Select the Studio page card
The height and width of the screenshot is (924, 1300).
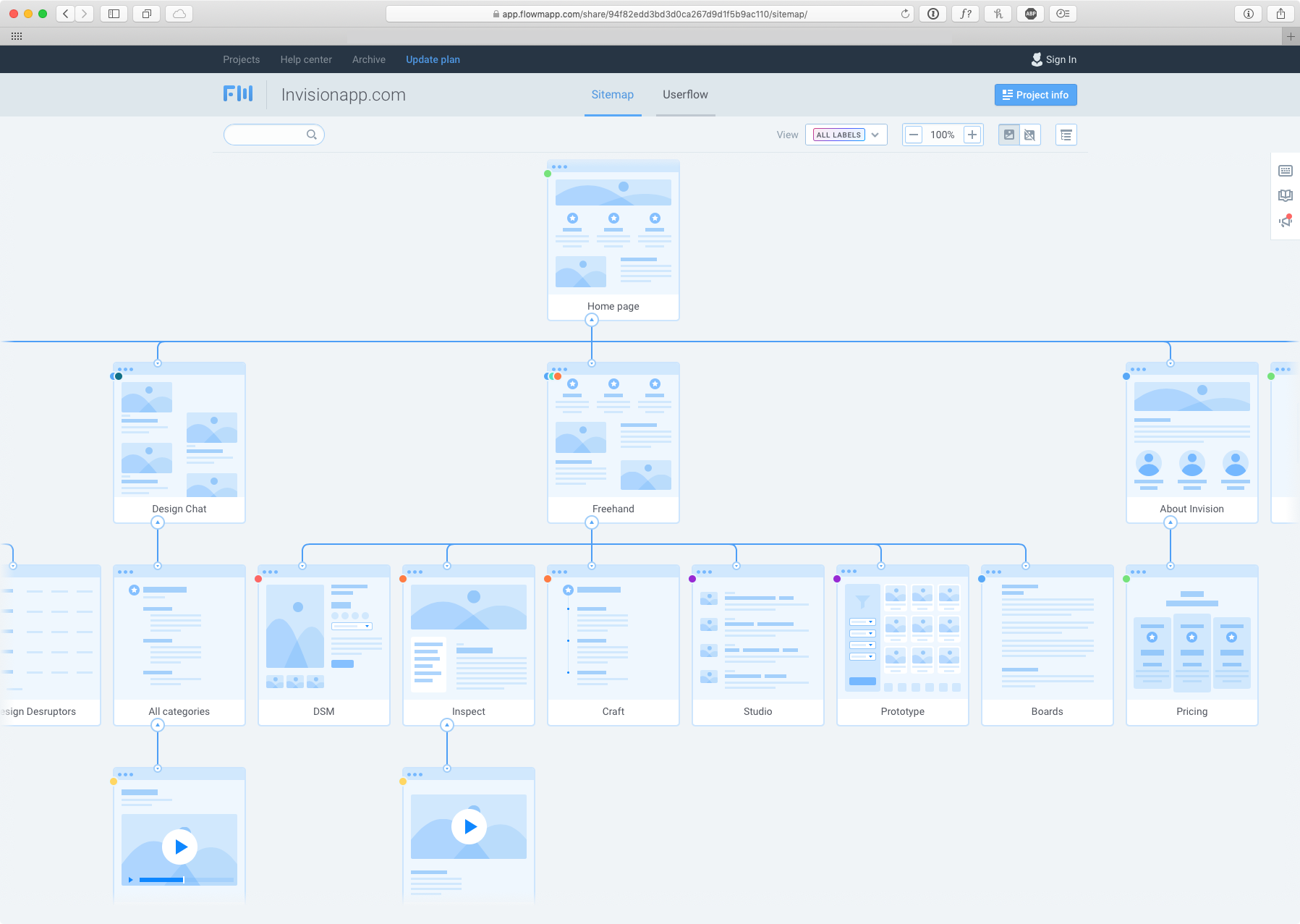click(x=758, y=645)
